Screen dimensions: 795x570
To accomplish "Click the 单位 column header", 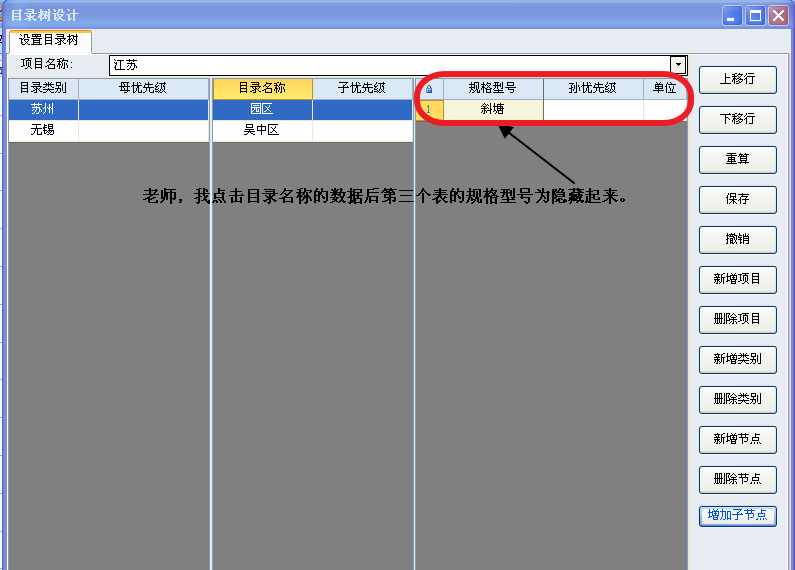I will tap(665, 89).
